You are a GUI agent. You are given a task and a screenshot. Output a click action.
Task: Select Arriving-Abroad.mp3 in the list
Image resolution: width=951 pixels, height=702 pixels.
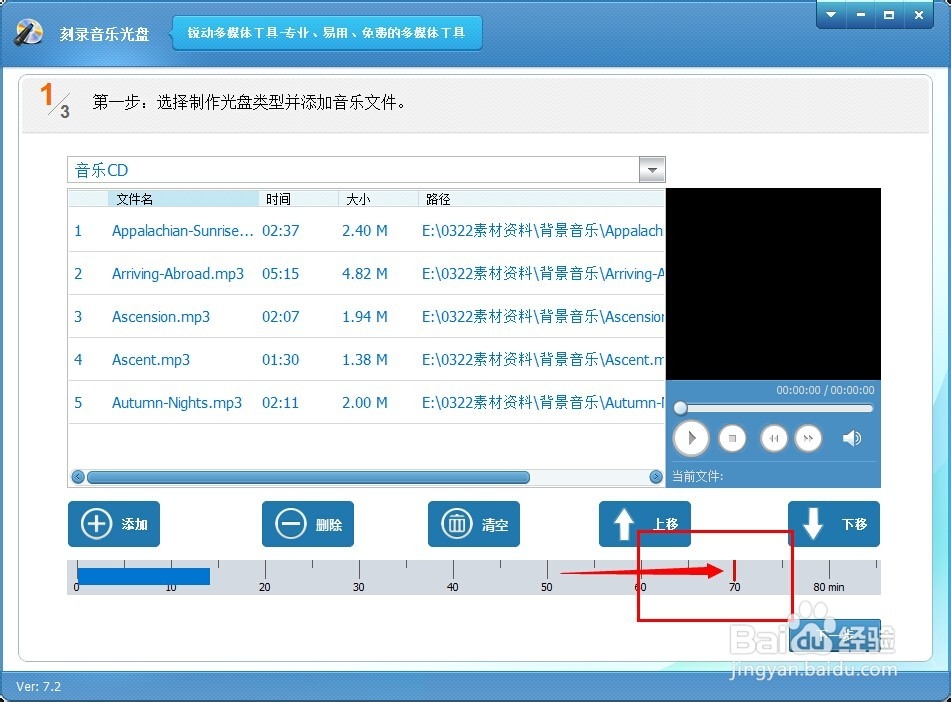(366, 274)
